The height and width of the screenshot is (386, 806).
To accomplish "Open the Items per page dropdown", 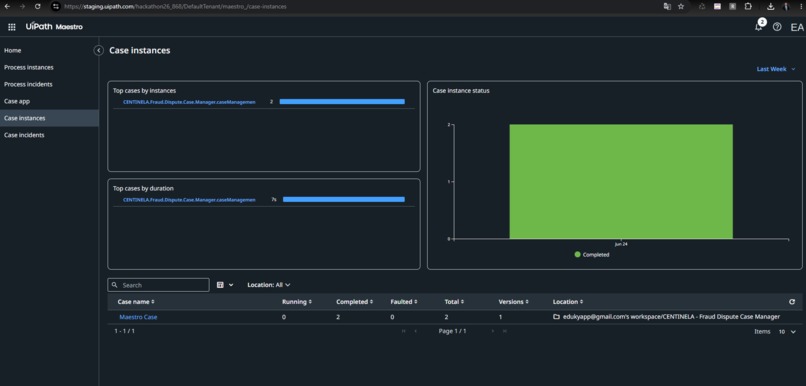I will pos(787,332).
